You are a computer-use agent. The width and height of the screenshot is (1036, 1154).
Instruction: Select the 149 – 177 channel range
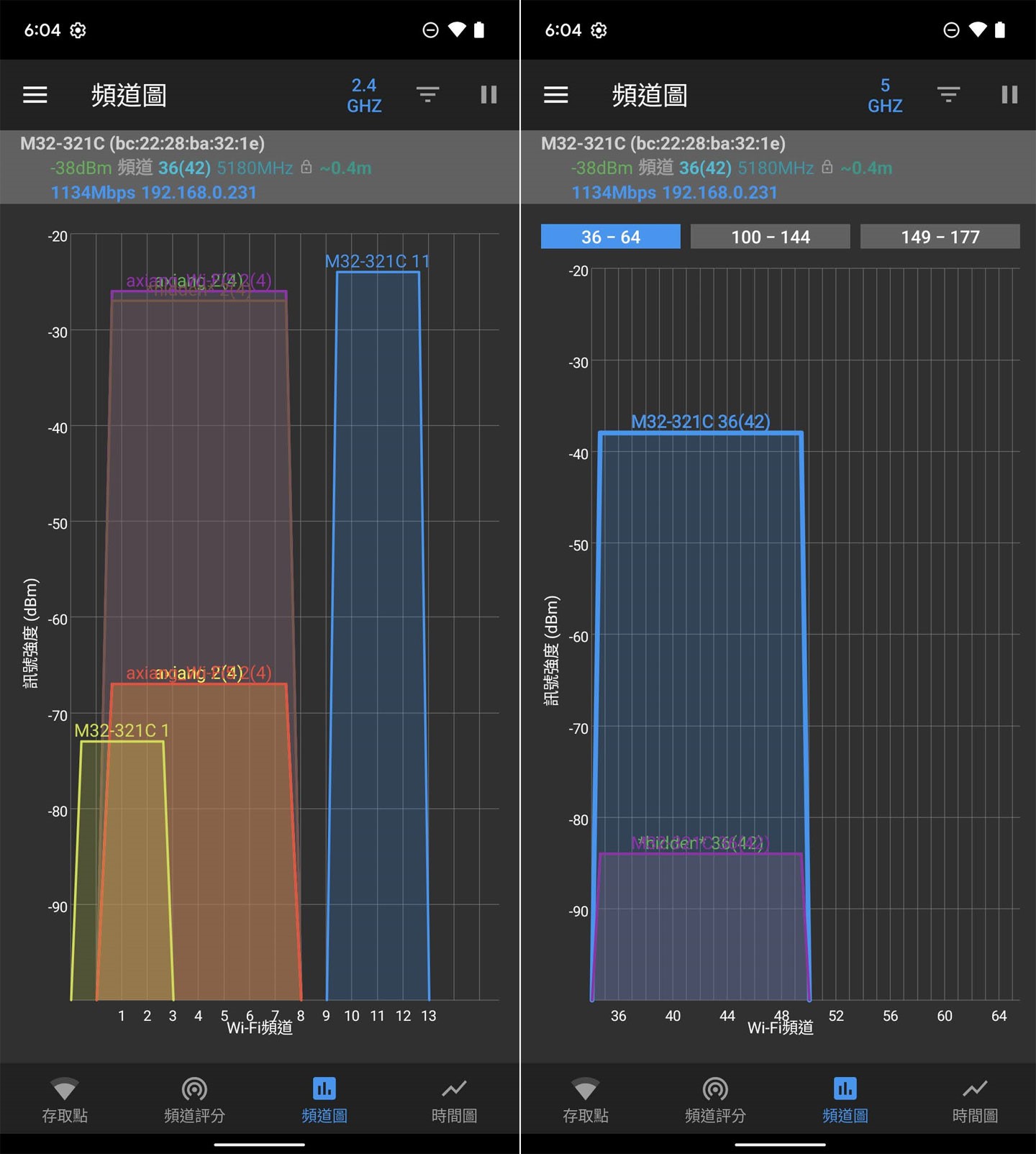(x=940, y=237)
